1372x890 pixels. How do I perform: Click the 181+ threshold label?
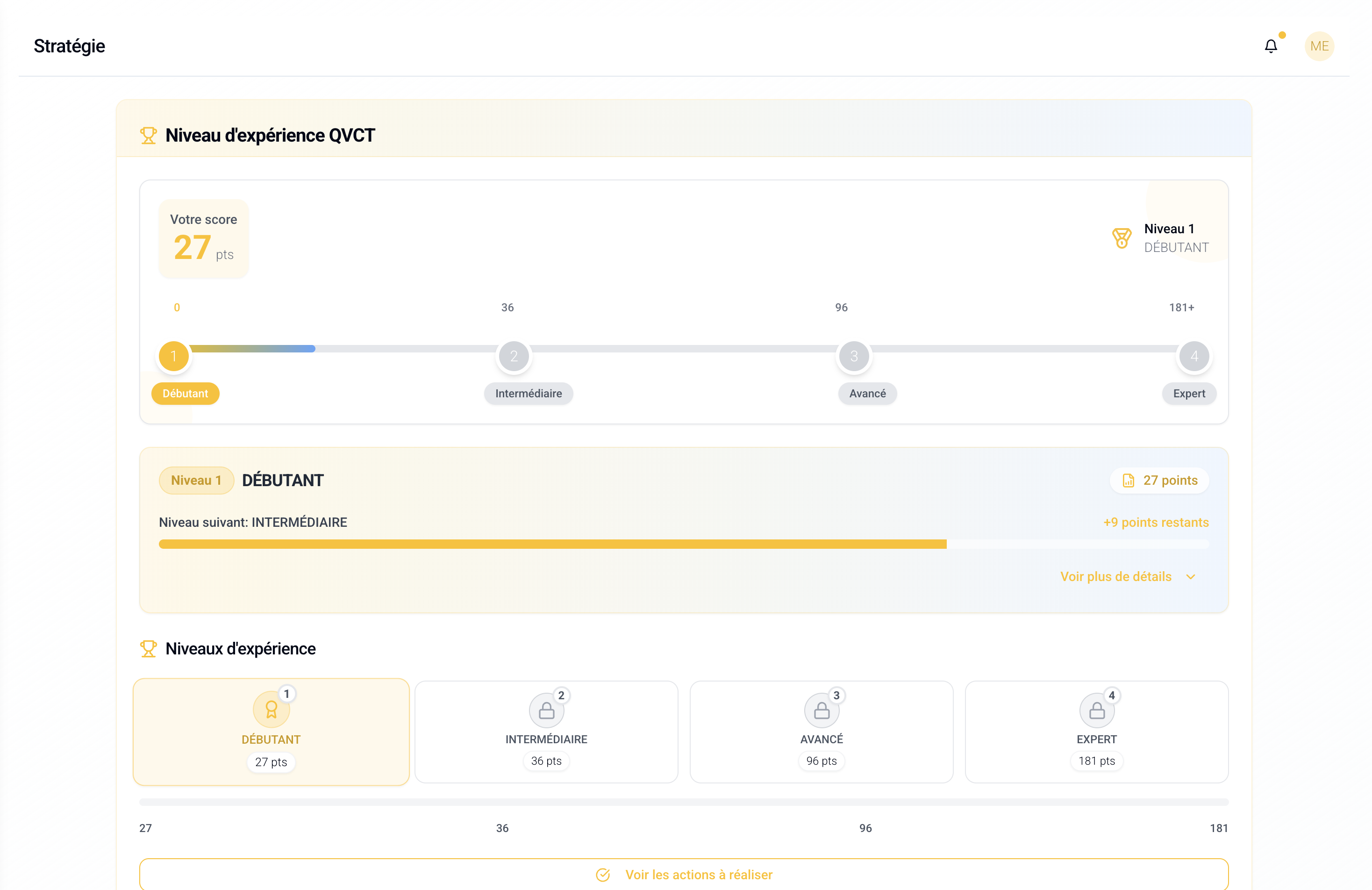[x=1181, y=308]
